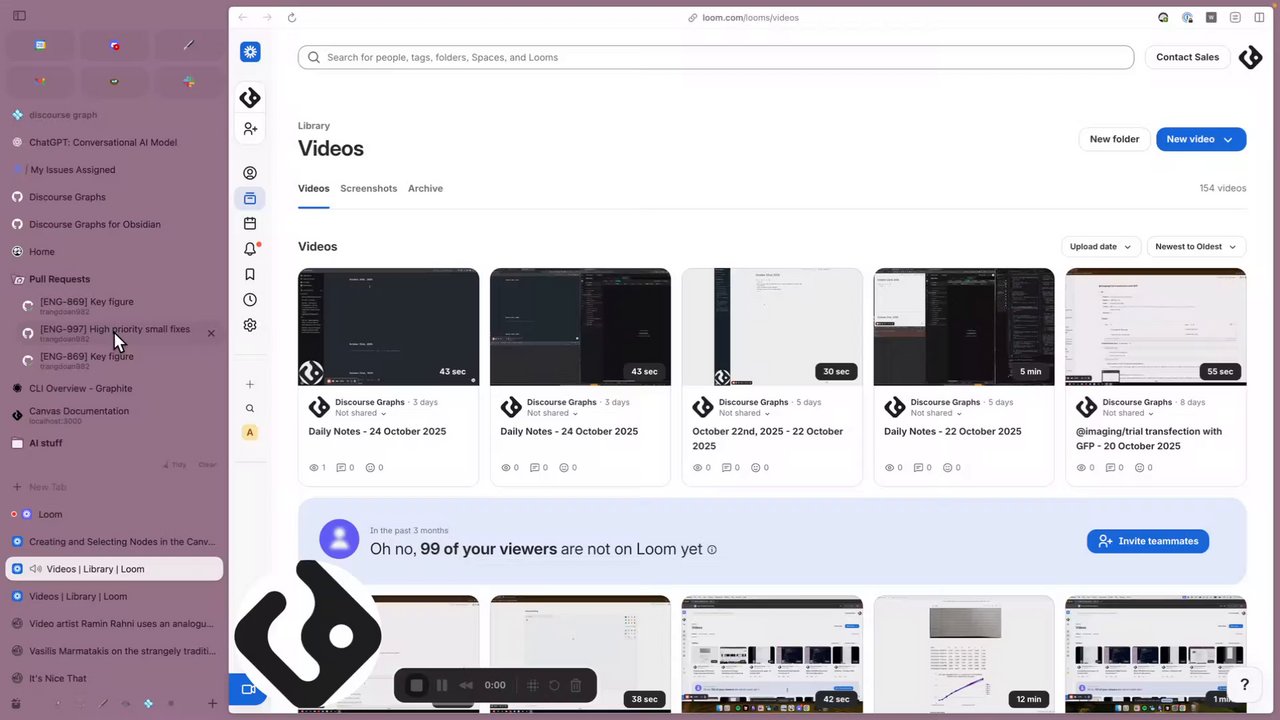Open the Settings gear icon in Loom sidebar

point(250,325)
